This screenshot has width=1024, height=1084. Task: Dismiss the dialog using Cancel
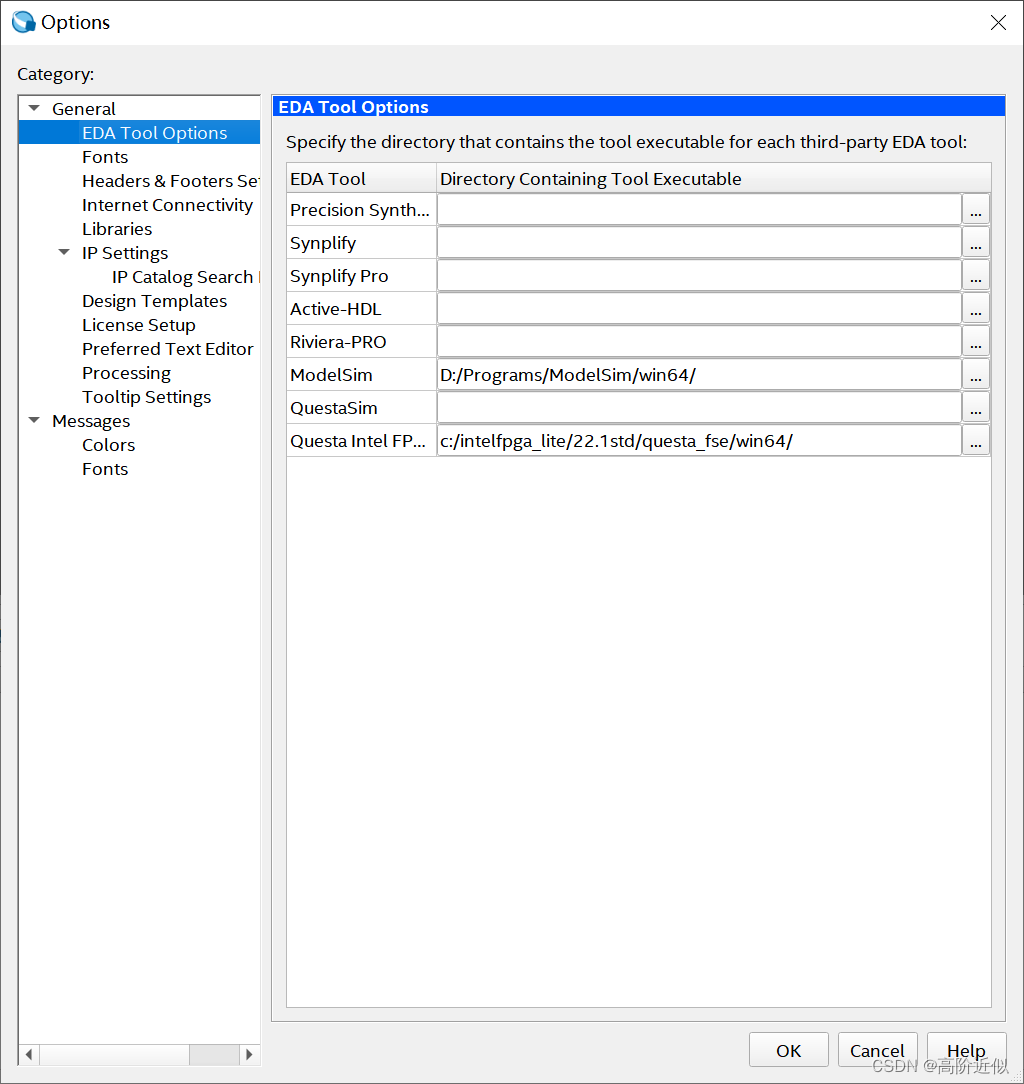point(877,1049)
